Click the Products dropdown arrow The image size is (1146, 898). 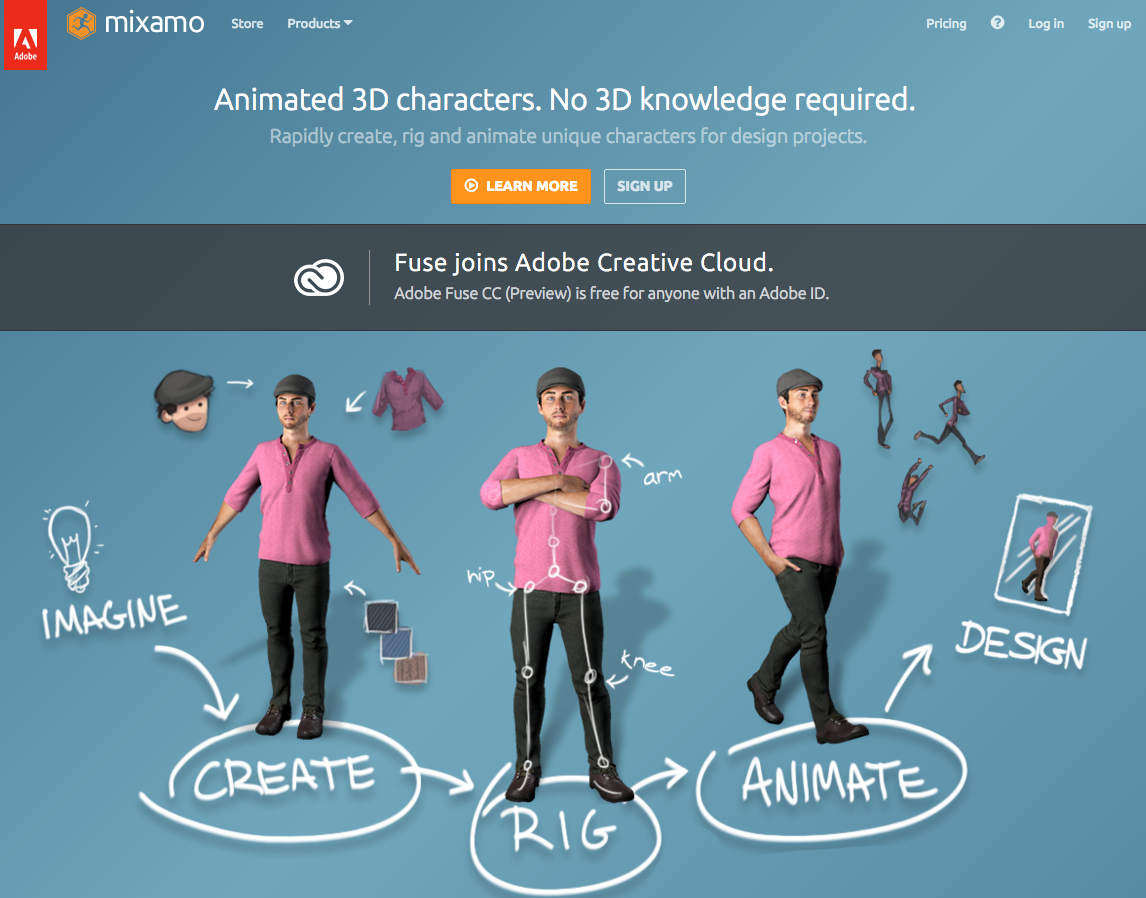coord(348,23)
